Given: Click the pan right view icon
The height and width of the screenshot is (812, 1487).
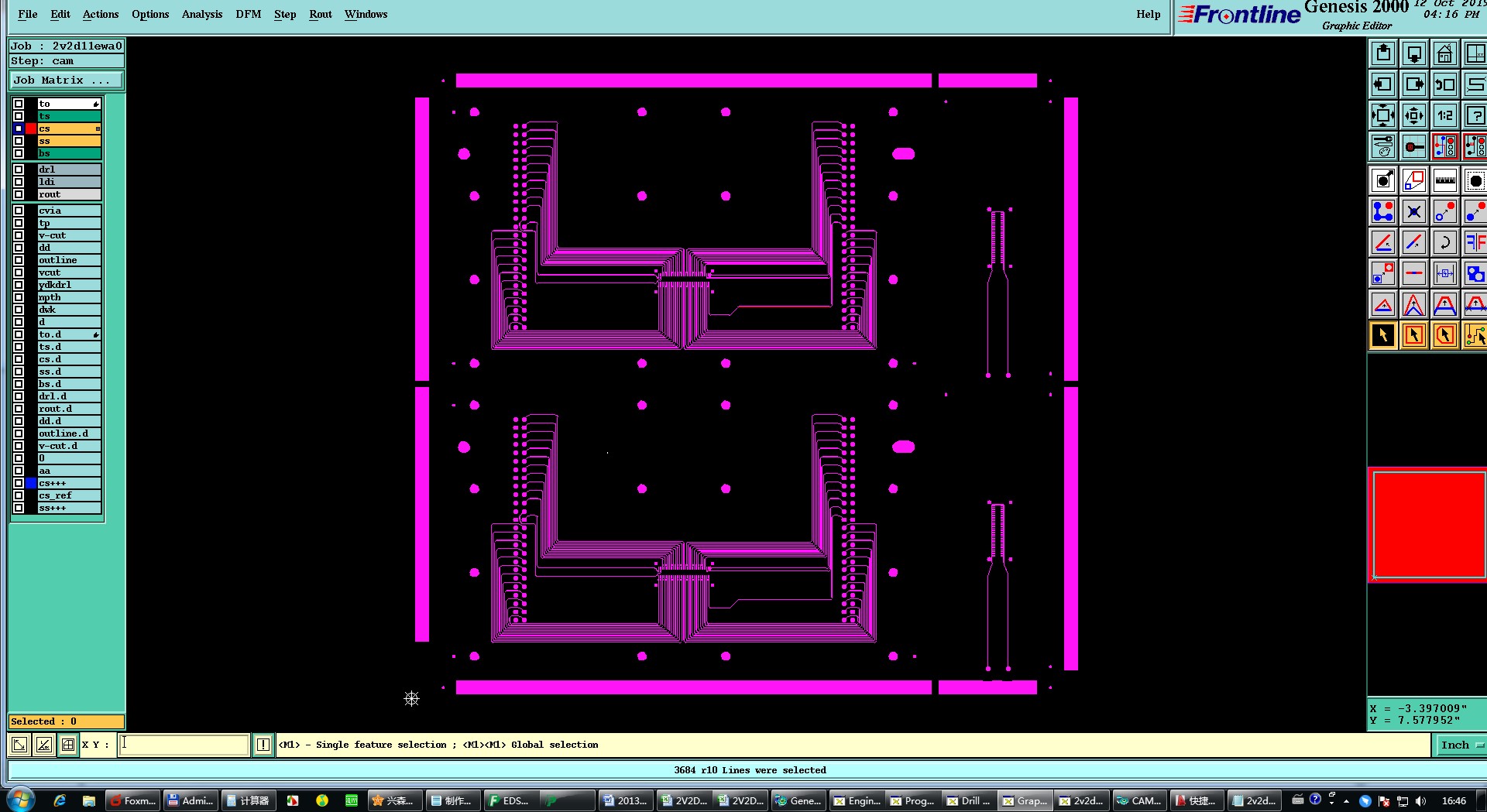Looking at the screenshot, I should pos(1414,84).
